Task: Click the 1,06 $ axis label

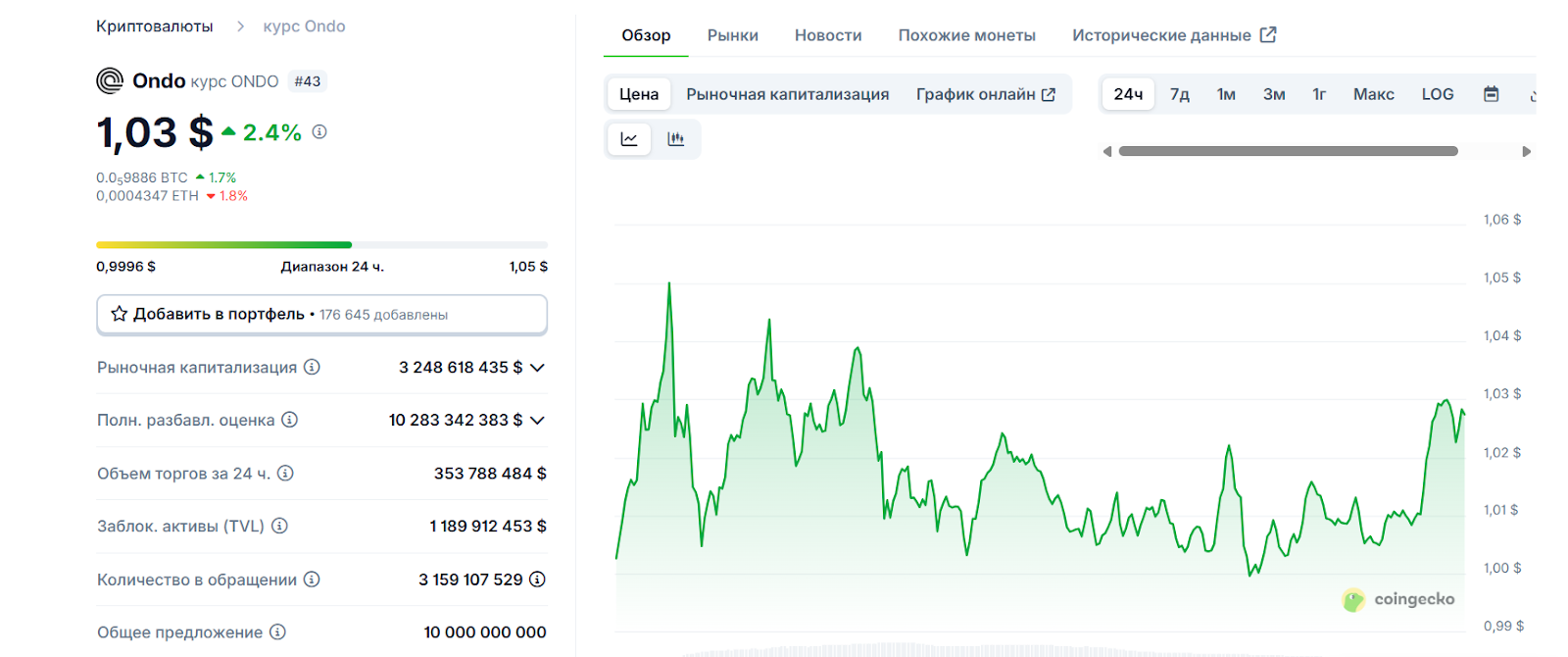Action: [x=1502, y=220]
